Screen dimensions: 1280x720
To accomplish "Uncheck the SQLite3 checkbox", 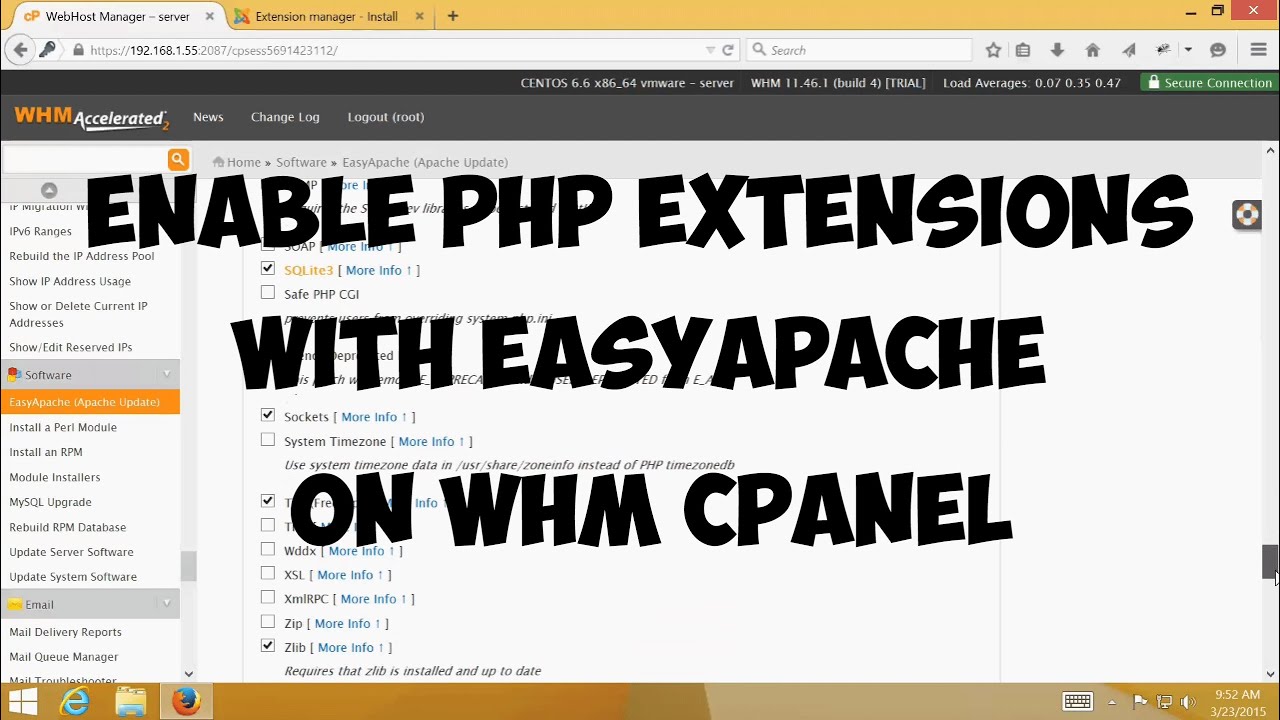I will tap(268, 269).
